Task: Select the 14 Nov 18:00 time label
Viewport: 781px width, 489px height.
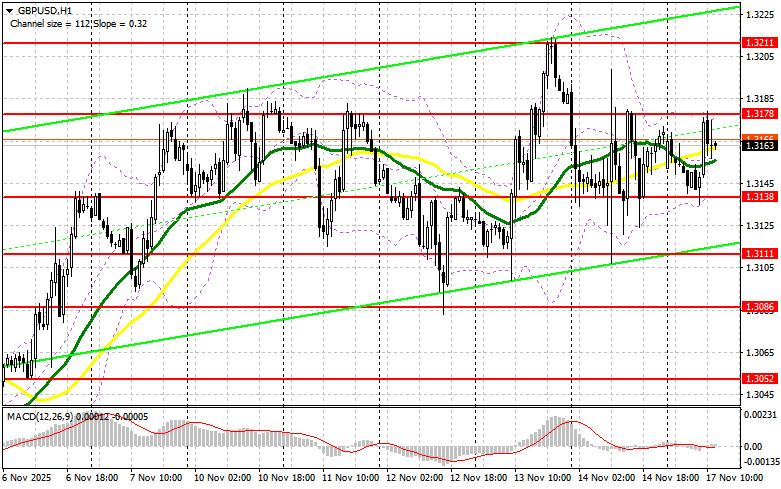Action: pyautogui.click(x=677, y=480)
